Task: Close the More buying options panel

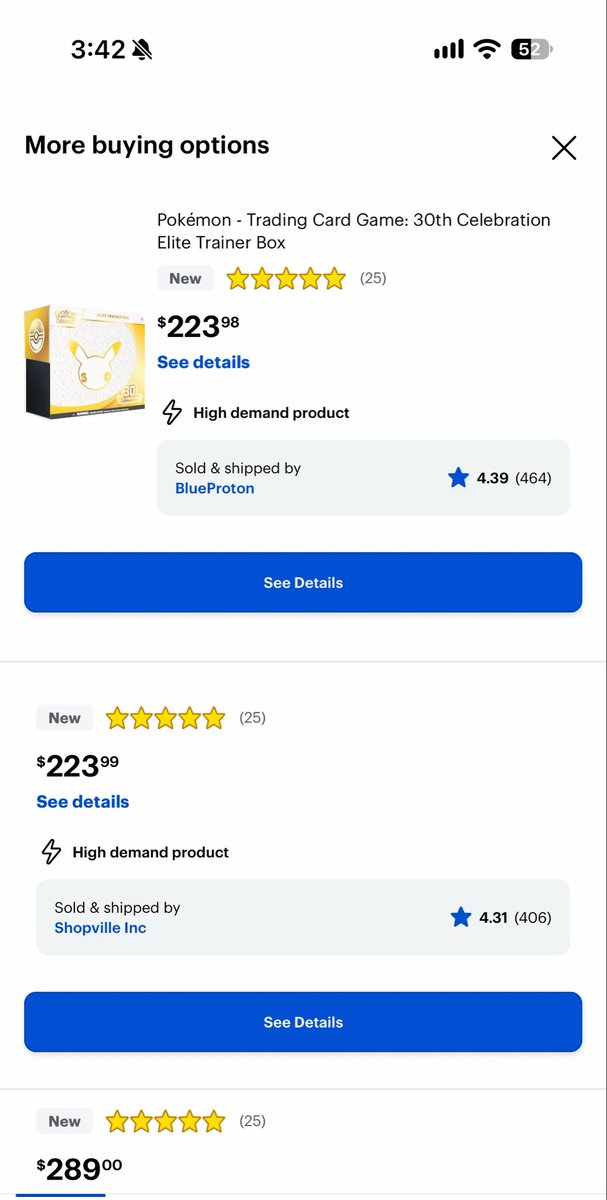Action: pos(564,148)
